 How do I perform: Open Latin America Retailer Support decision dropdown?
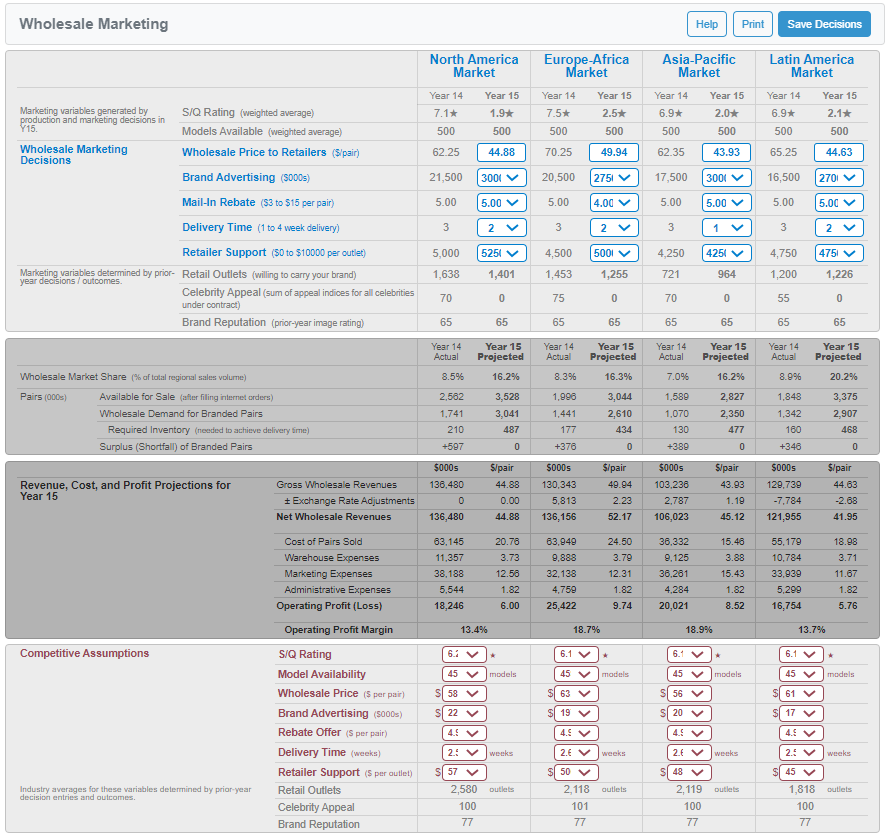pos(839,252)
